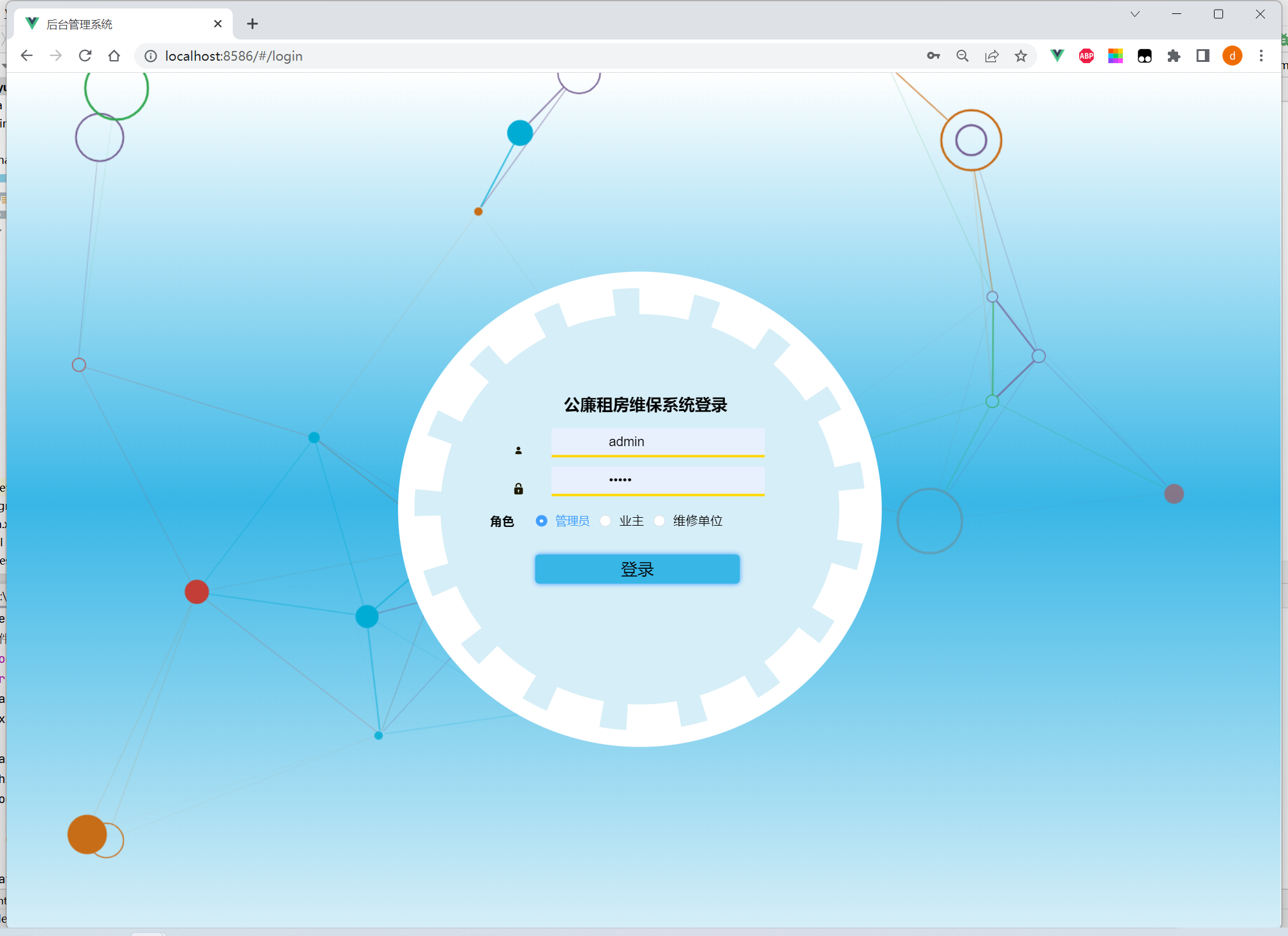Open a new browser tab
The height and width of the screenshot is (936, 1288).
click(x=253, y=24)
